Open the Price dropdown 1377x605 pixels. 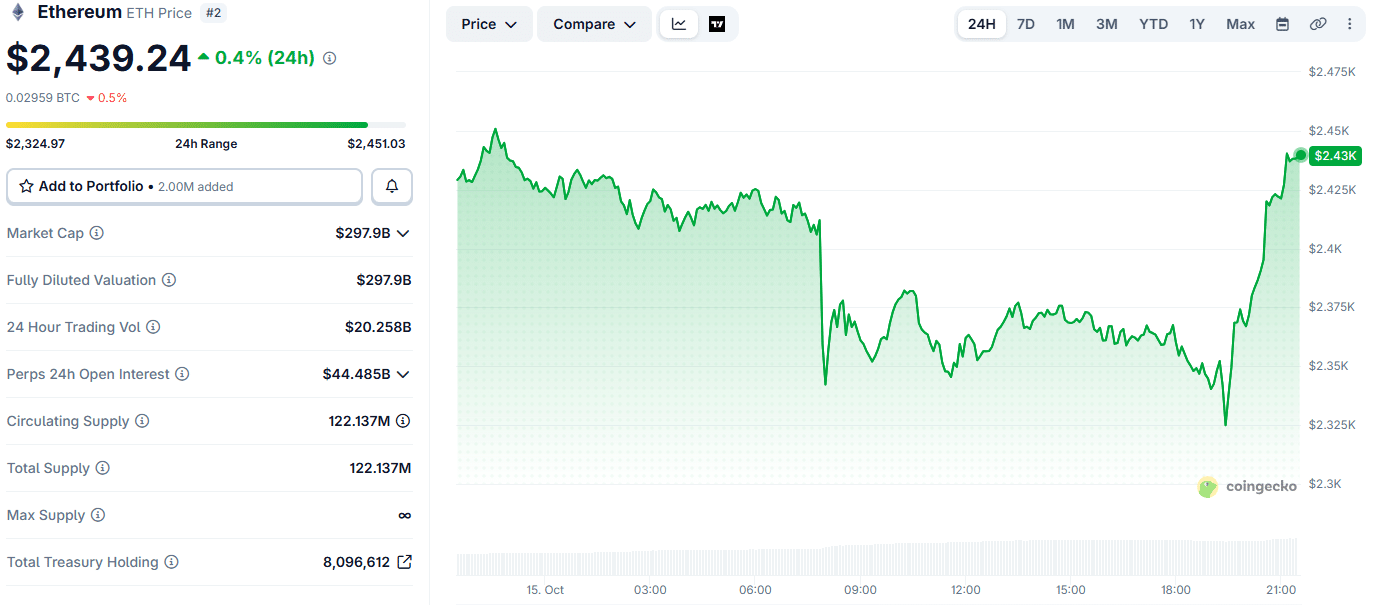(x=489, y=24)
